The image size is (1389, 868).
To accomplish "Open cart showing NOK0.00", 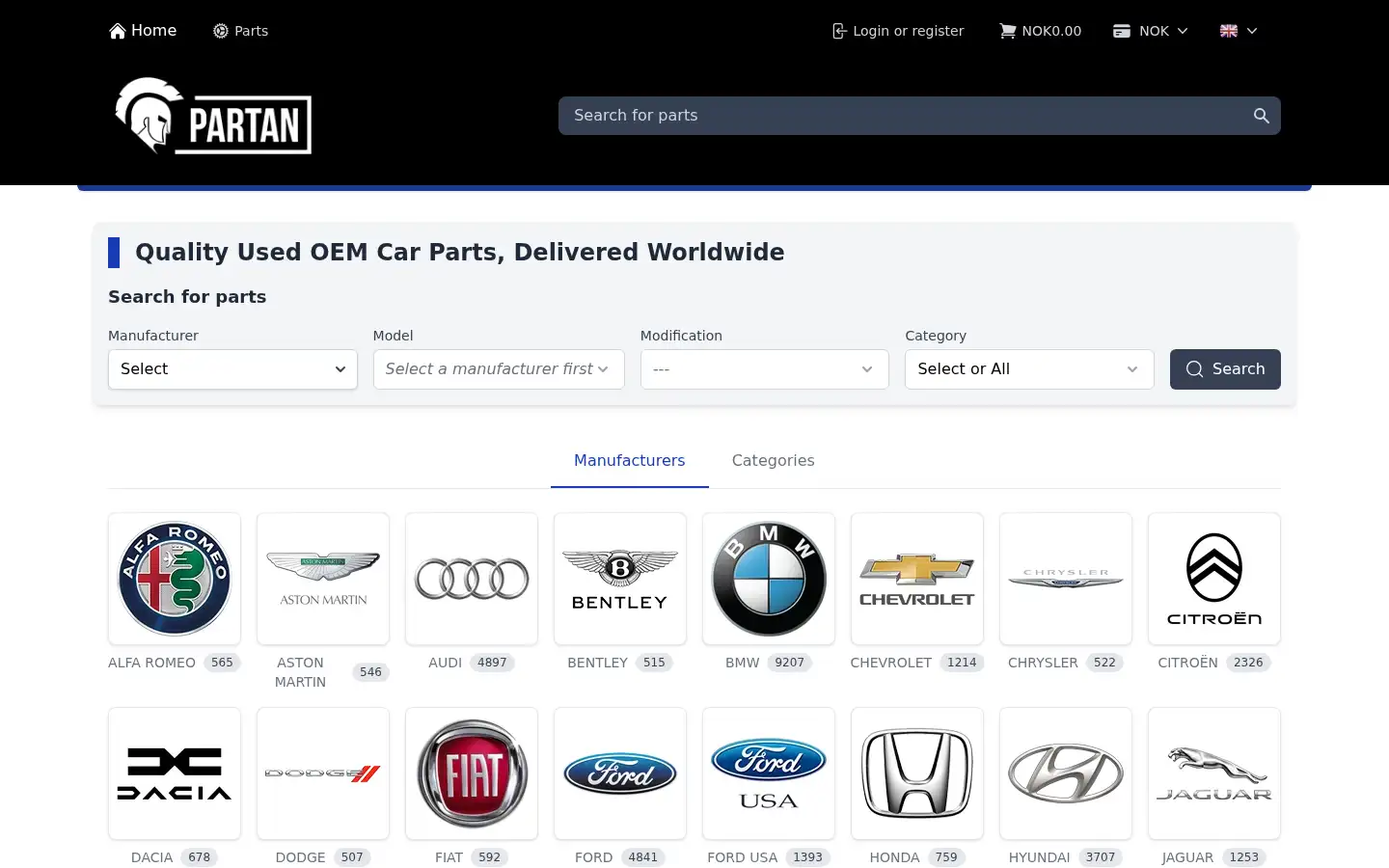I will pos(1040,31).
